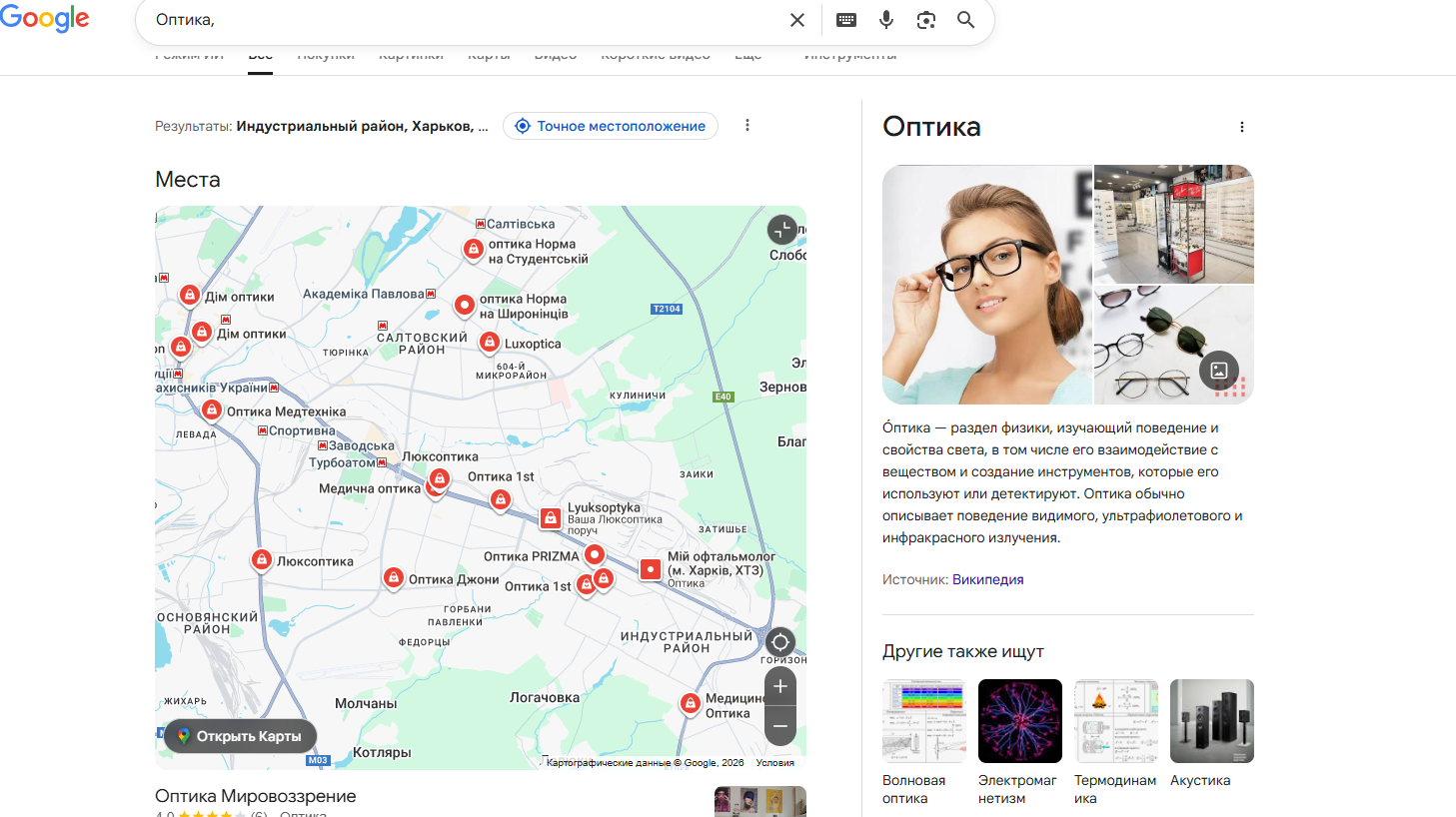Zoom out on the map

(x=780, y=726)
